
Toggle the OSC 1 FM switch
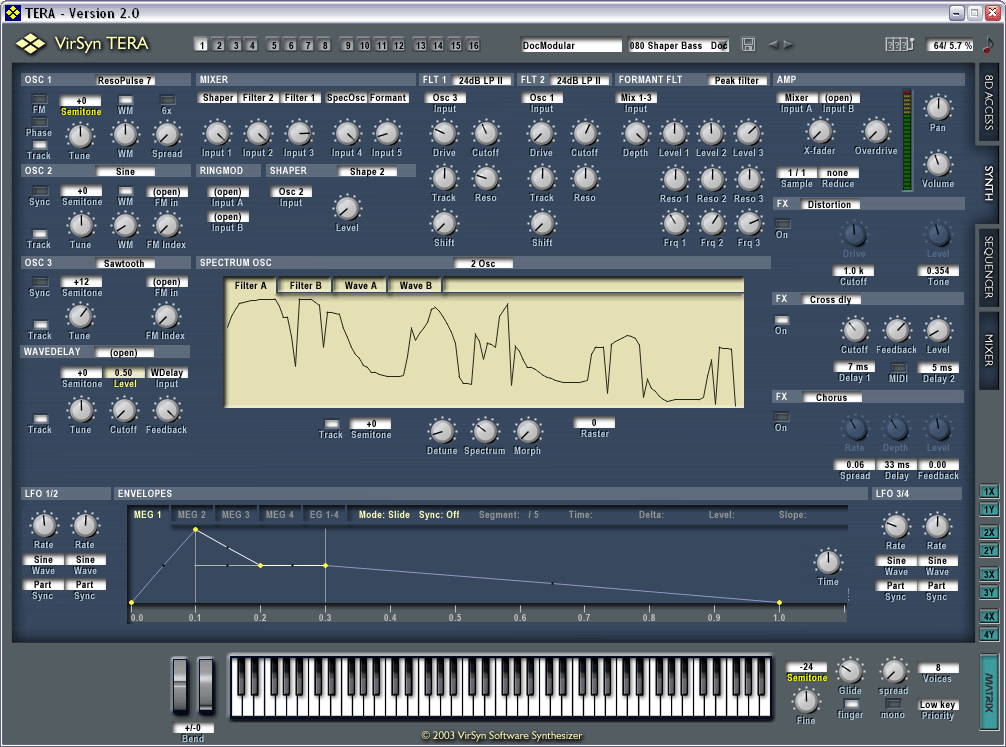pos(40,99)
